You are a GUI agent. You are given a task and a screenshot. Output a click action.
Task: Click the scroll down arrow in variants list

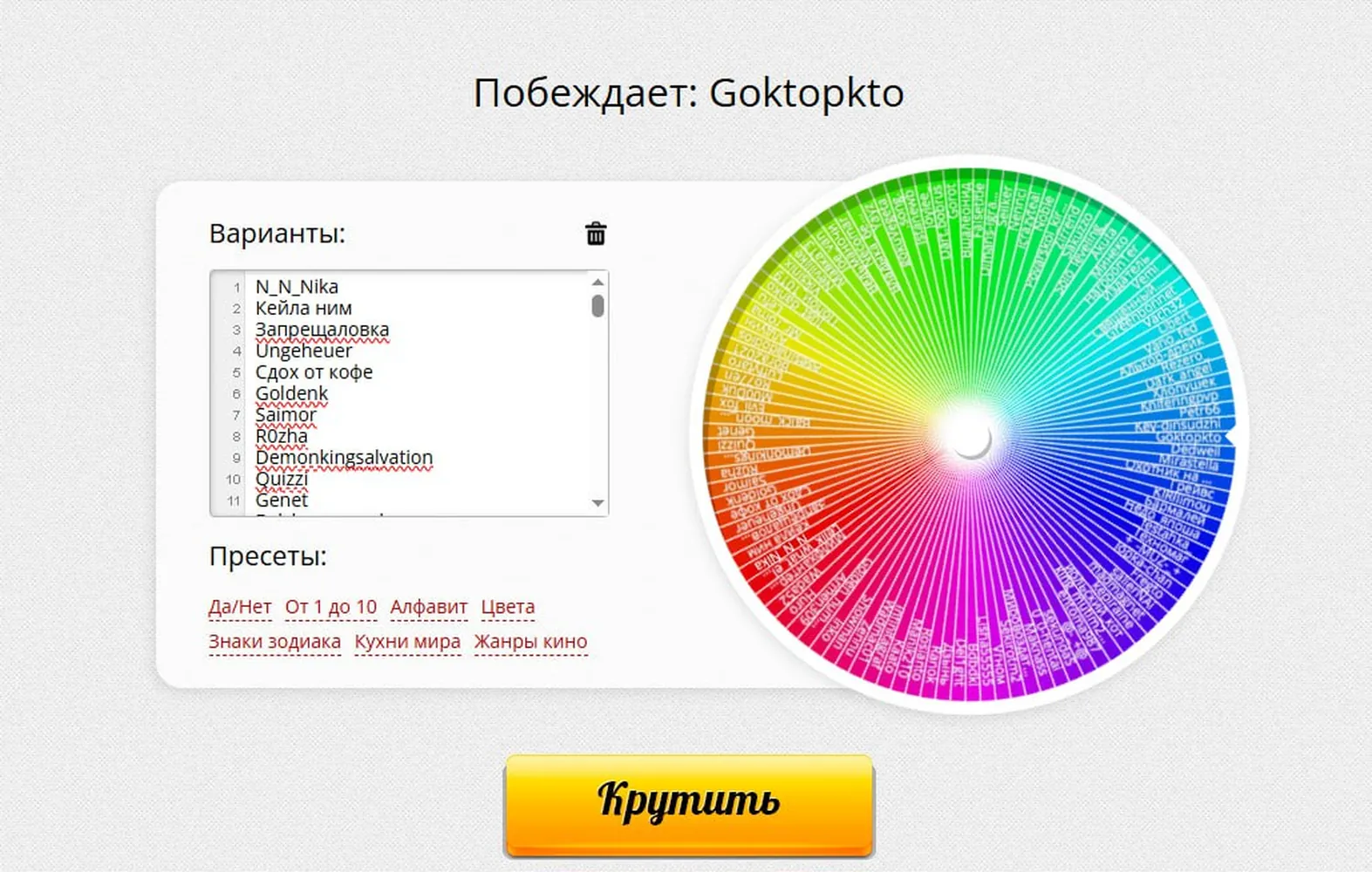coord(597,503)
